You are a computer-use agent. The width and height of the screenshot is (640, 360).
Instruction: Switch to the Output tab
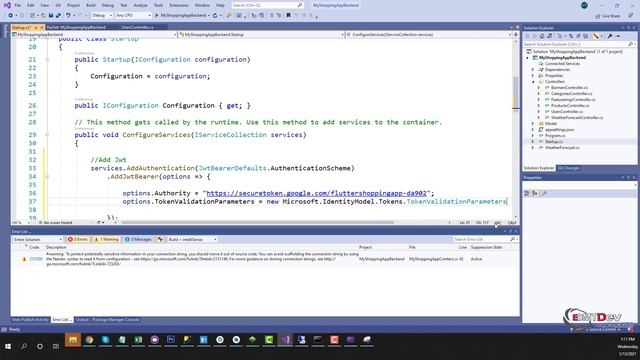82,320
